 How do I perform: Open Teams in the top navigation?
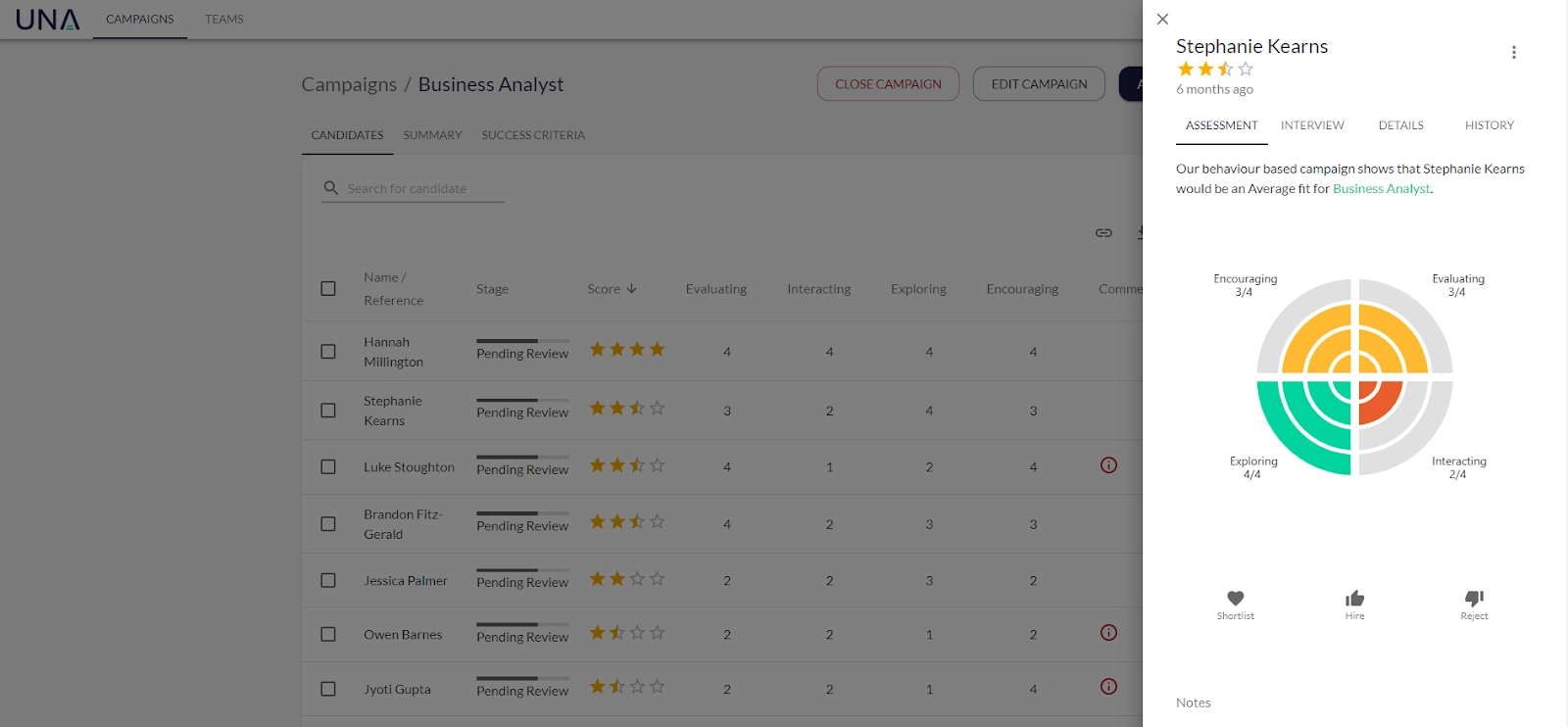pos(224,20)
